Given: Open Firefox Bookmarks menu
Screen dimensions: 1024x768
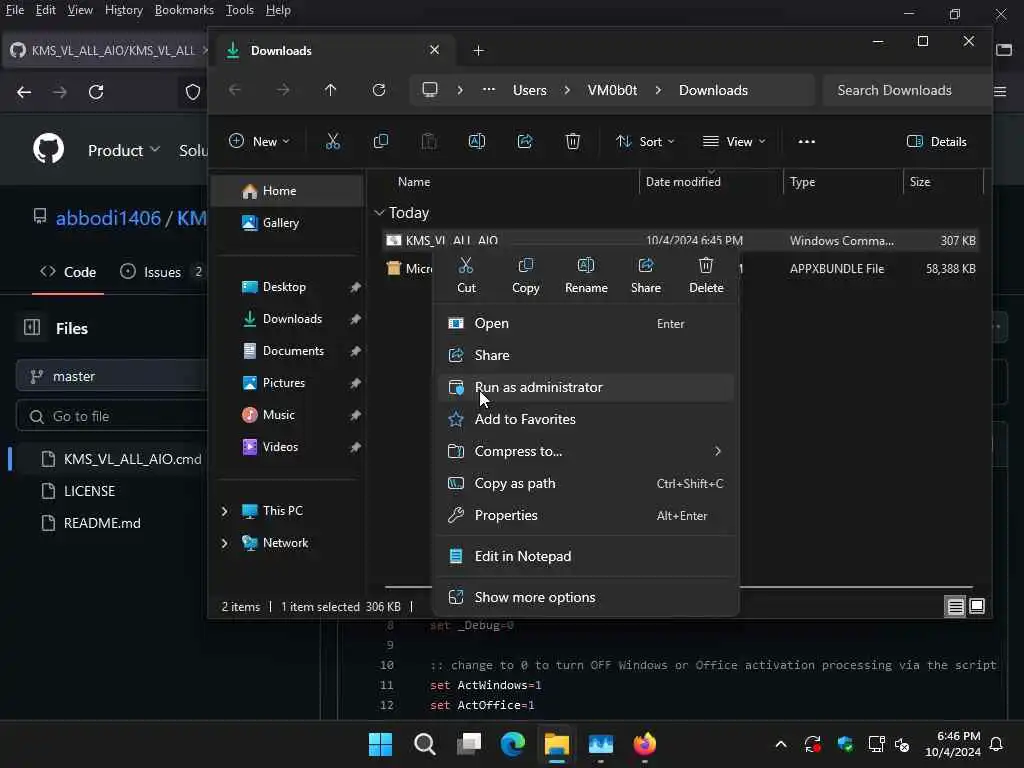Looking at the screenshot, I should click(x=184, y=10).
